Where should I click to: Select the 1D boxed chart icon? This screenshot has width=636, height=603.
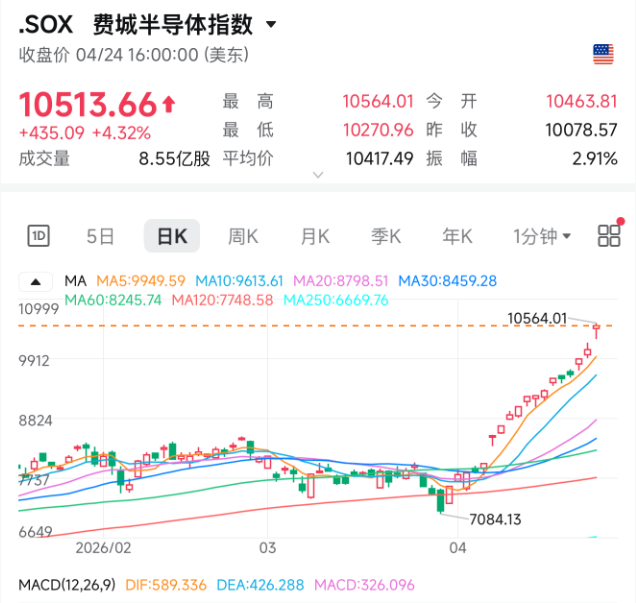point(38,236)
